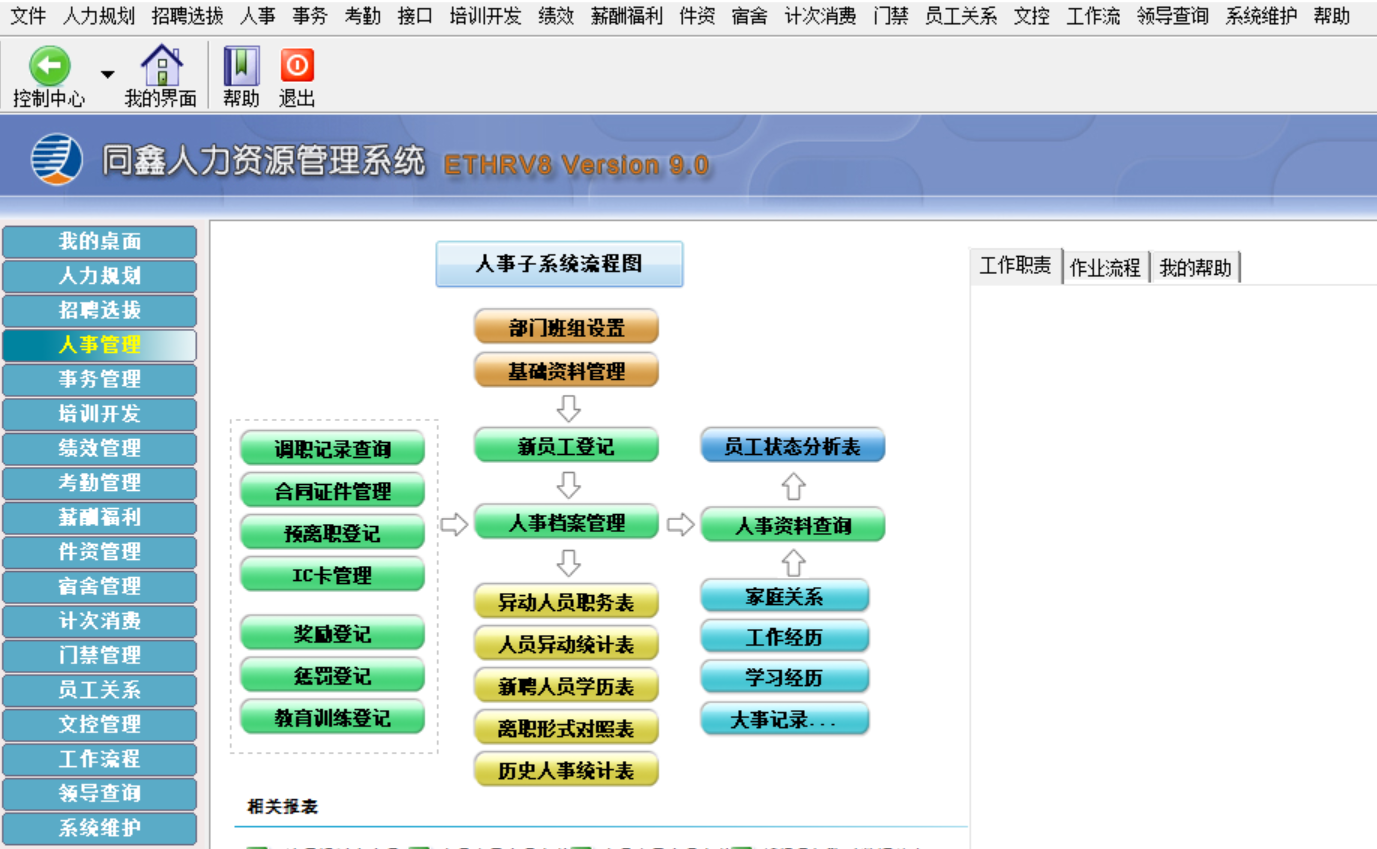Select the 工作职责 tab

click(1015, 266)
